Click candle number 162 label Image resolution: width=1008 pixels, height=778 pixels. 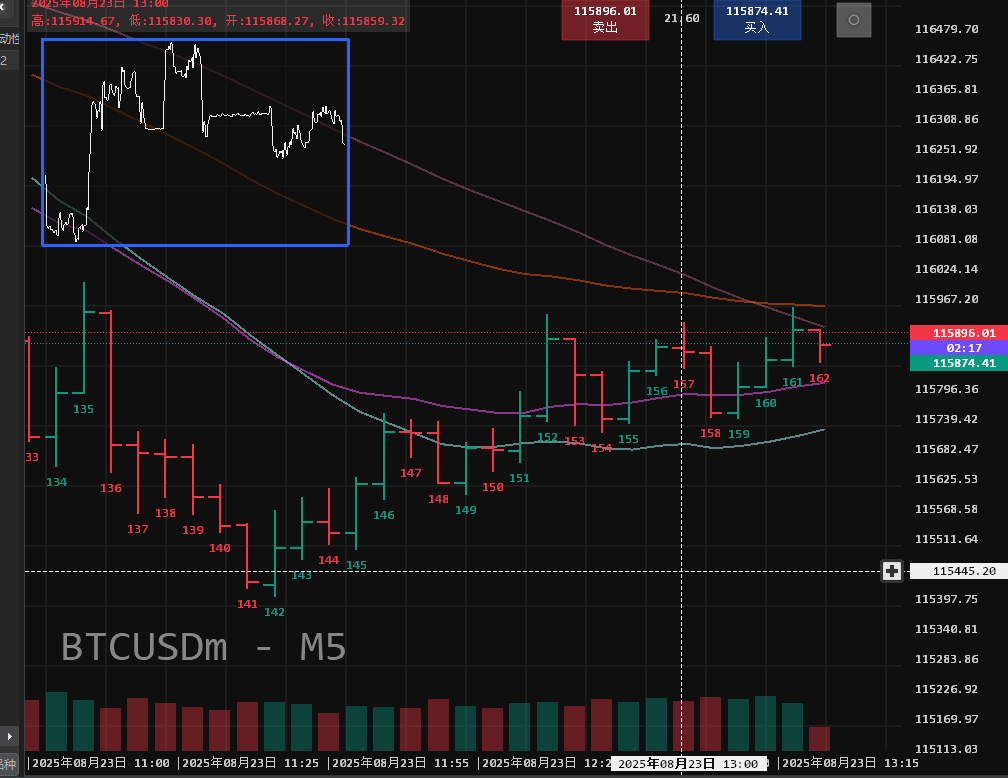pos(819,378)
